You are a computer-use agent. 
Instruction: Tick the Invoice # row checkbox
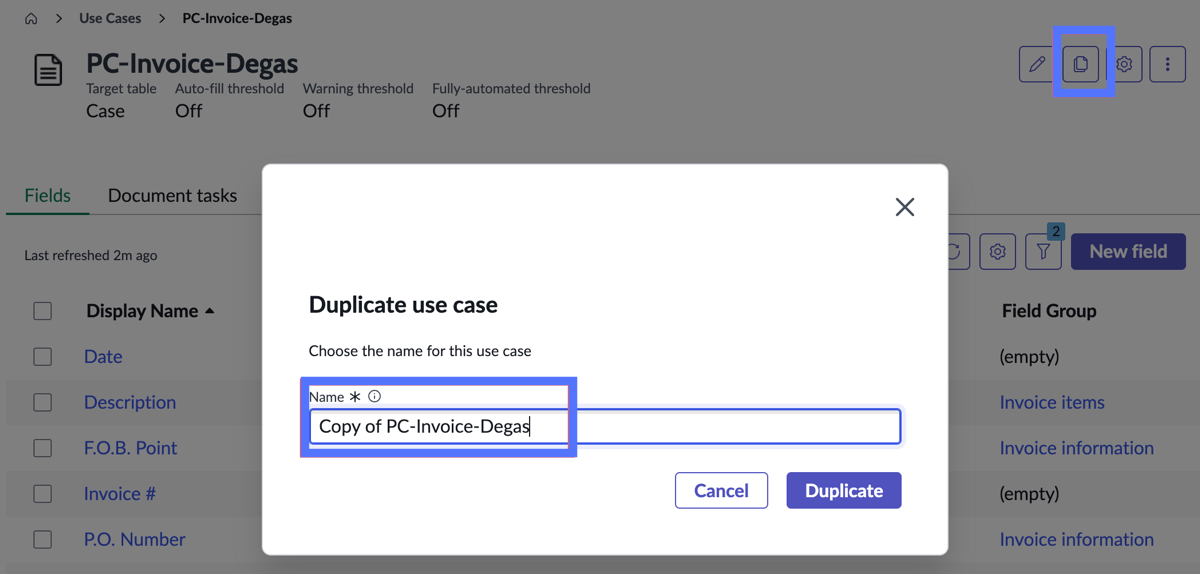click(x=42, y=493)
